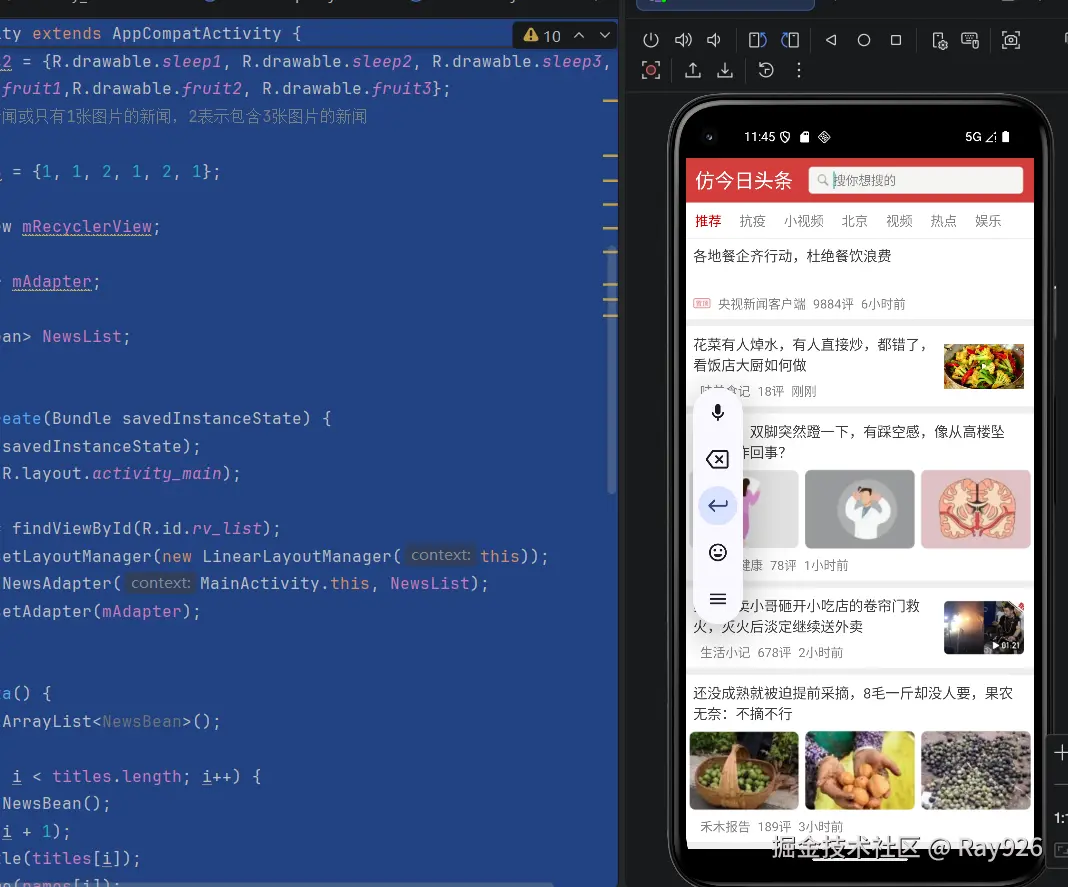Click the 禾木报告 189评 source line
This screenshot has height=887, width=1068.
tap(772, 826)
